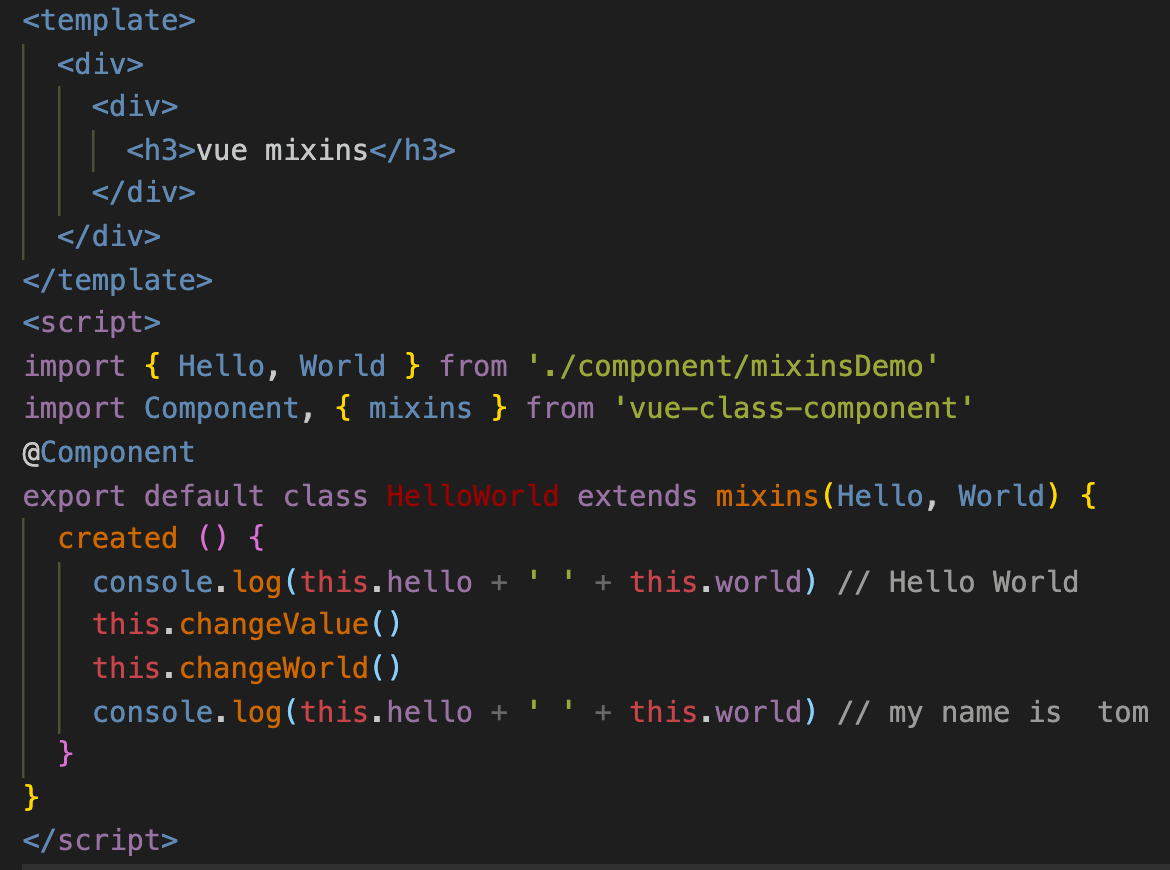Screen dimensions: 1170x870
Task: Click the <h3> opening tag
Action: click(161, 150)
